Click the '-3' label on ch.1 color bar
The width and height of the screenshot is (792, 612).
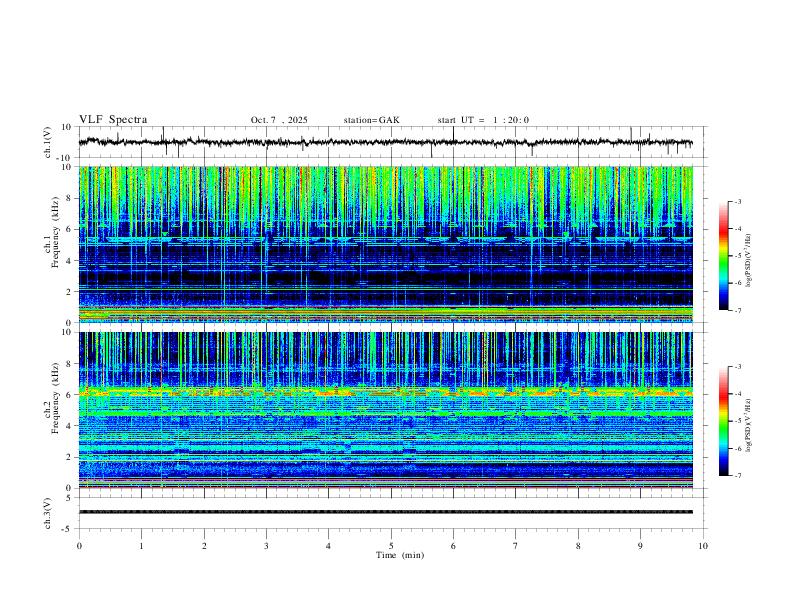pyautogui.click(x=738, y=201)
